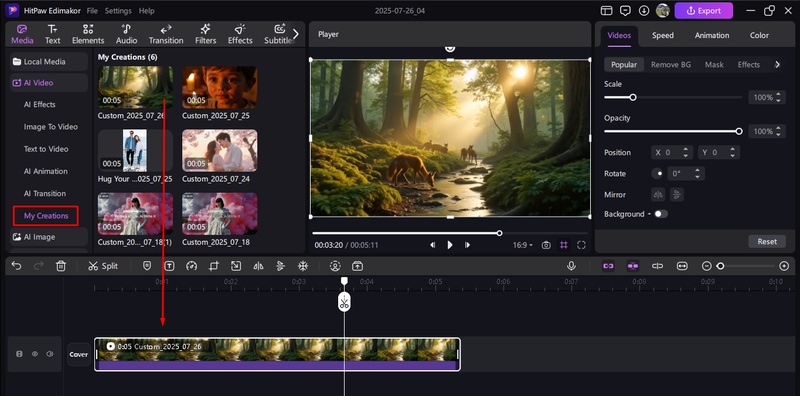
Task: Show more sub-tabs with right arrow
Action: 777,65
